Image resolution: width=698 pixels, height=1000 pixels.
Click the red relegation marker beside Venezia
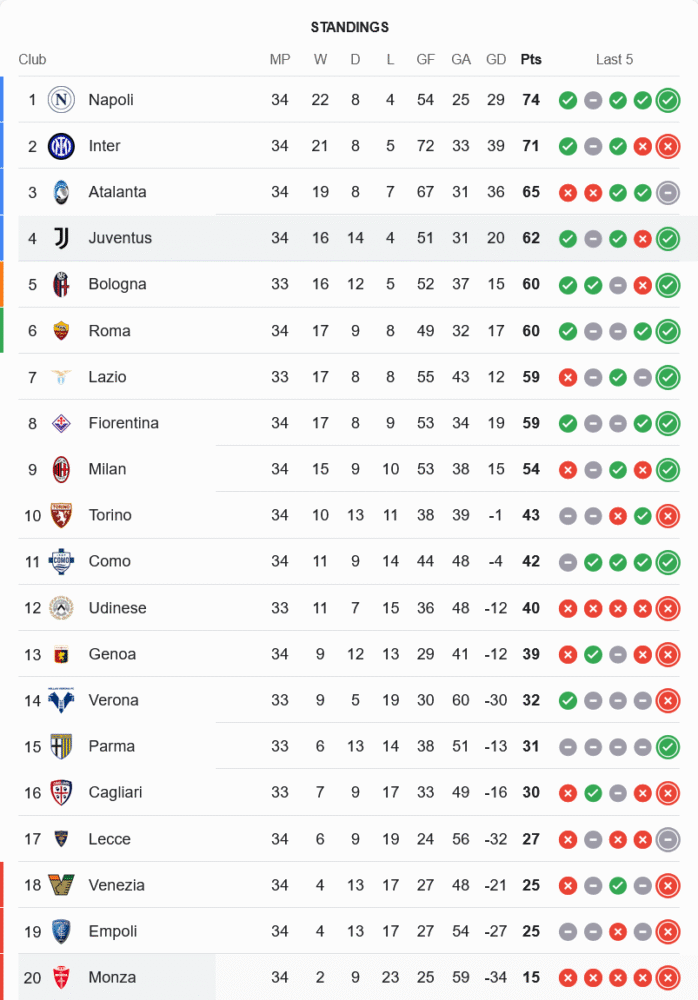coord(2,885)
